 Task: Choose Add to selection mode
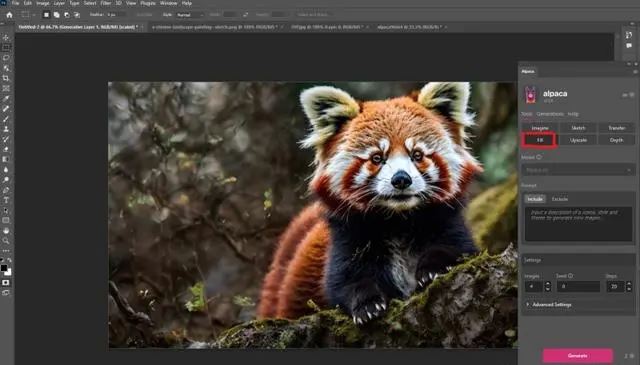click(56, 15)
